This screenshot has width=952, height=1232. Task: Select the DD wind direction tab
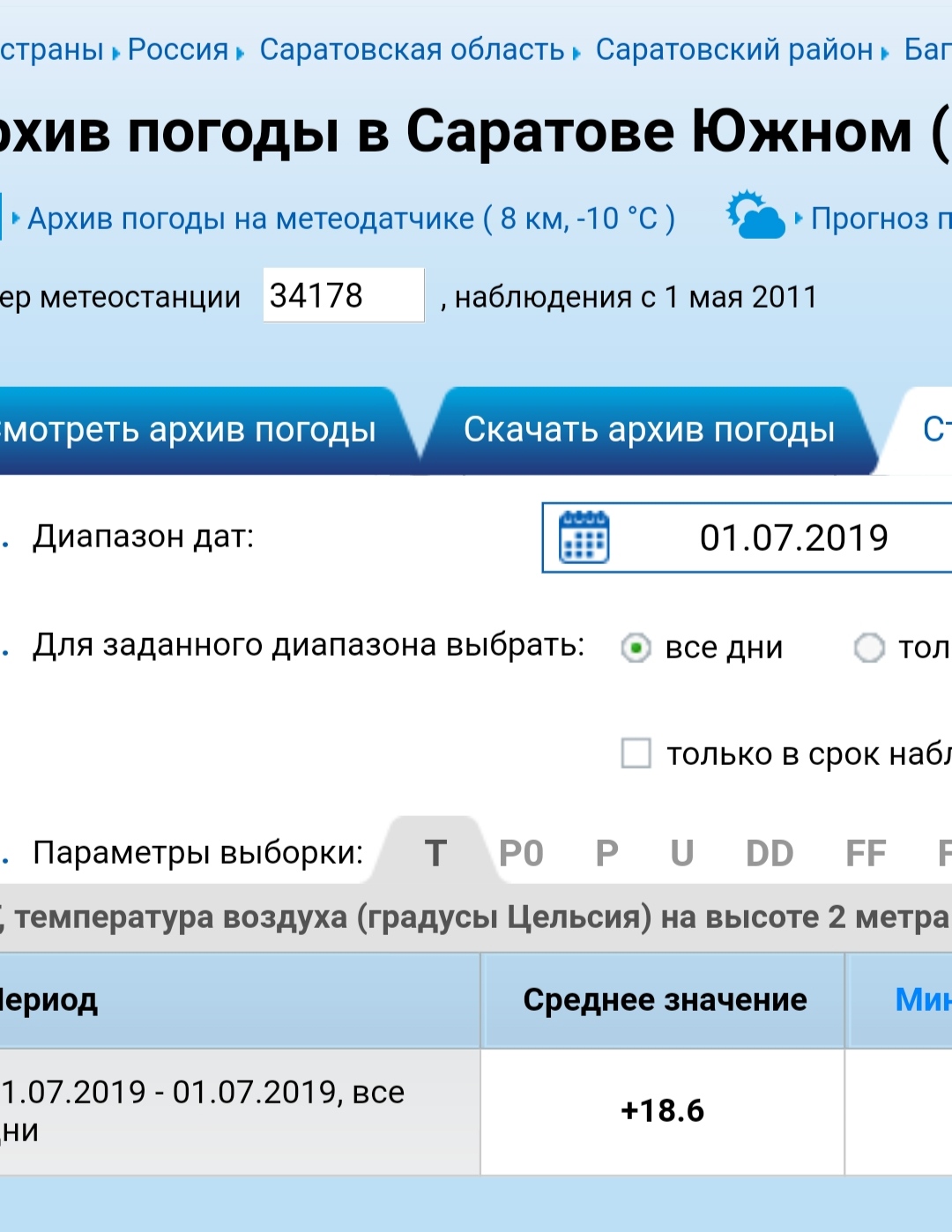770,853
